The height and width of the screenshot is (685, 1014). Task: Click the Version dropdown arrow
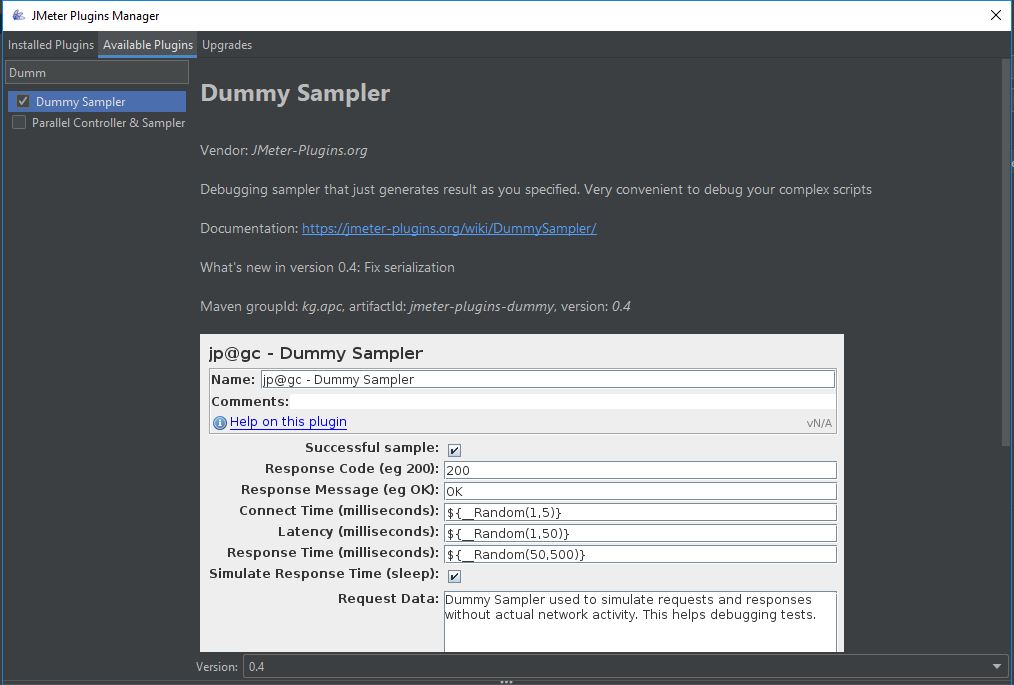coord(997,667)
